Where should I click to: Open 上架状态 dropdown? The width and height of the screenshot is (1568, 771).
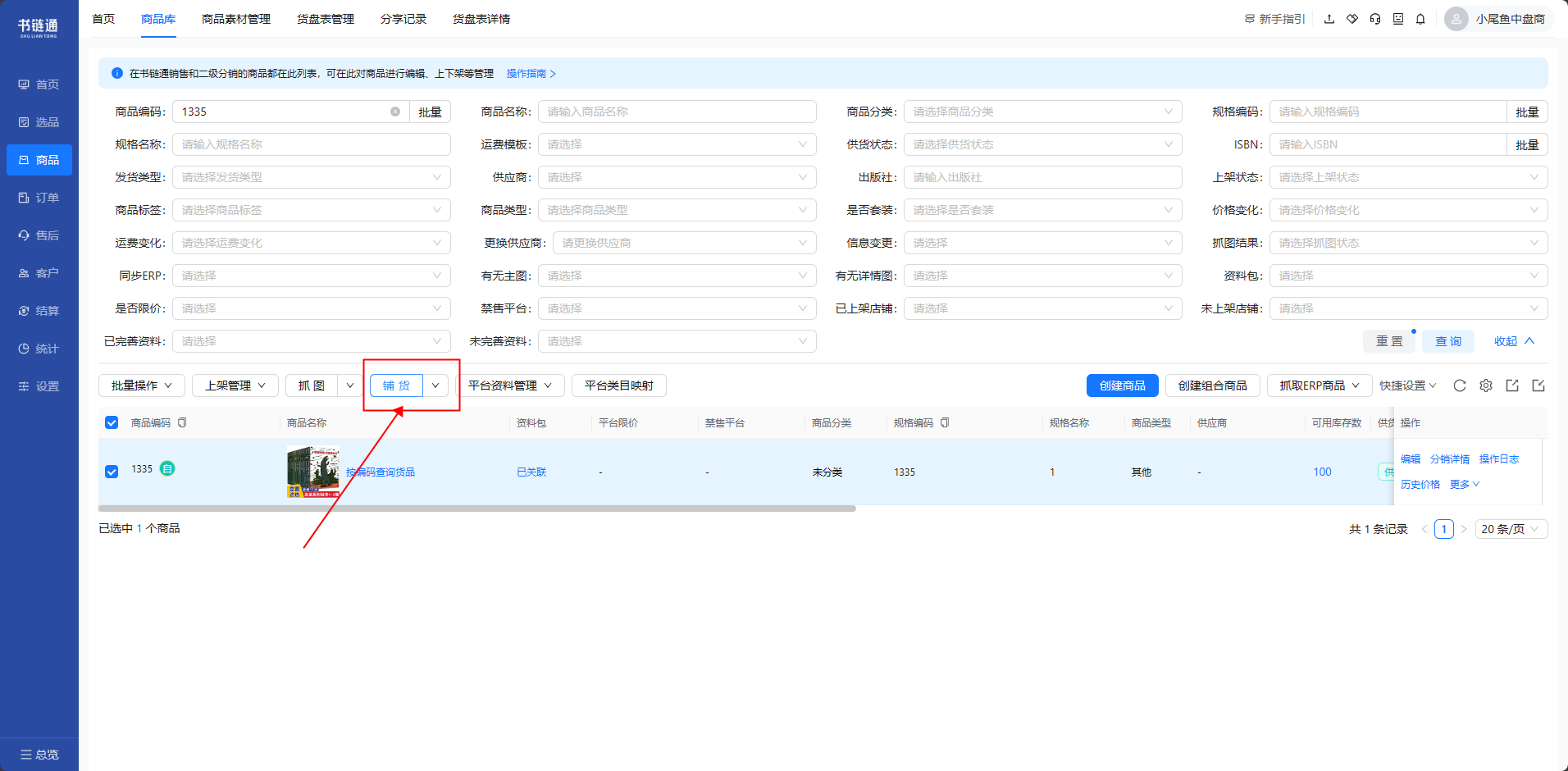coord(1409,177)
